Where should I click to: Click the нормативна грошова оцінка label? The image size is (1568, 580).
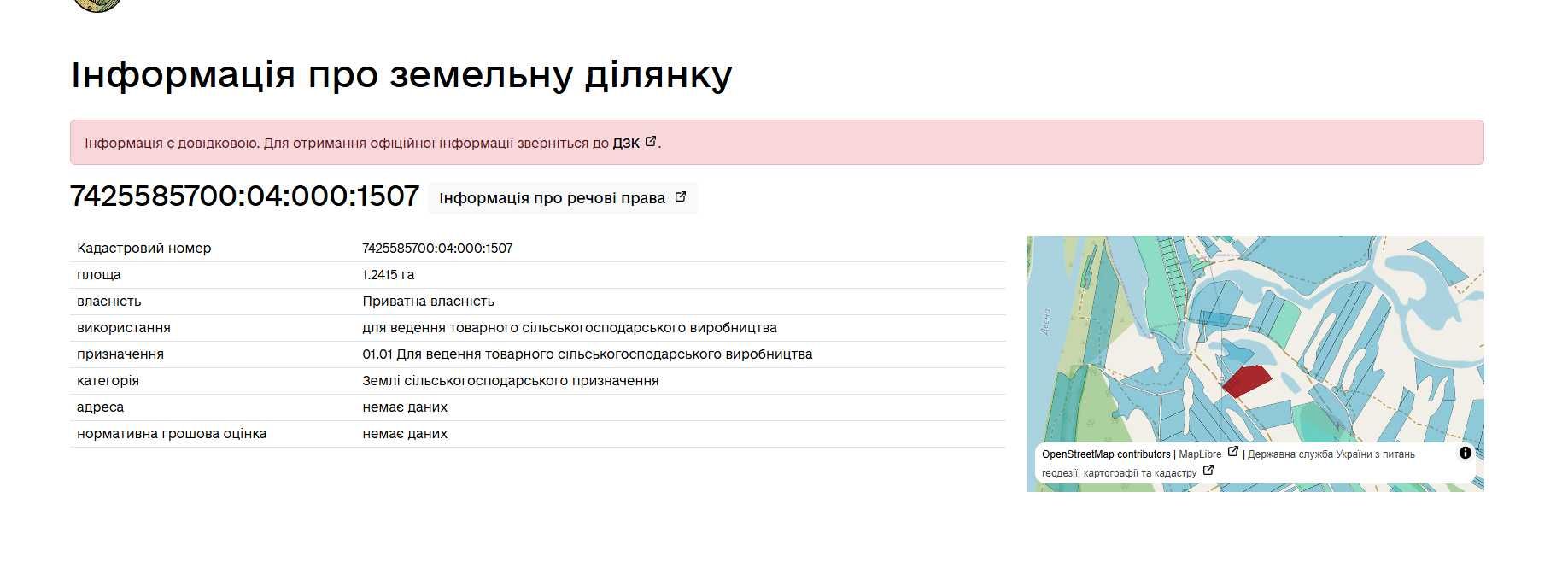(172, 433)
